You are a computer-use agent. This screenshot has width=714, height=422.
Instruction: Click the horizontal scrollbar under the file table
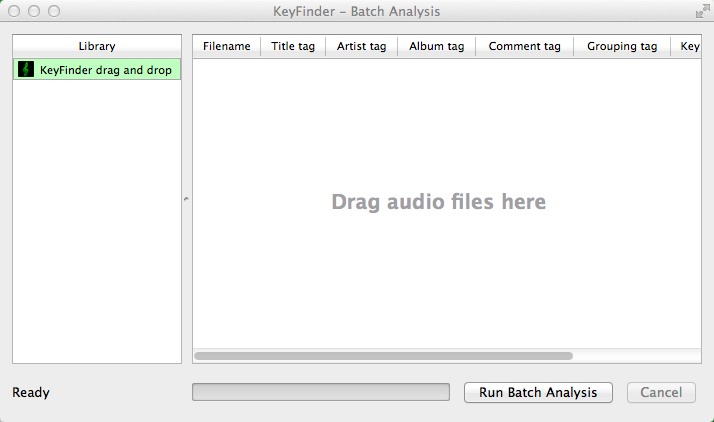[x=383, y=356]
